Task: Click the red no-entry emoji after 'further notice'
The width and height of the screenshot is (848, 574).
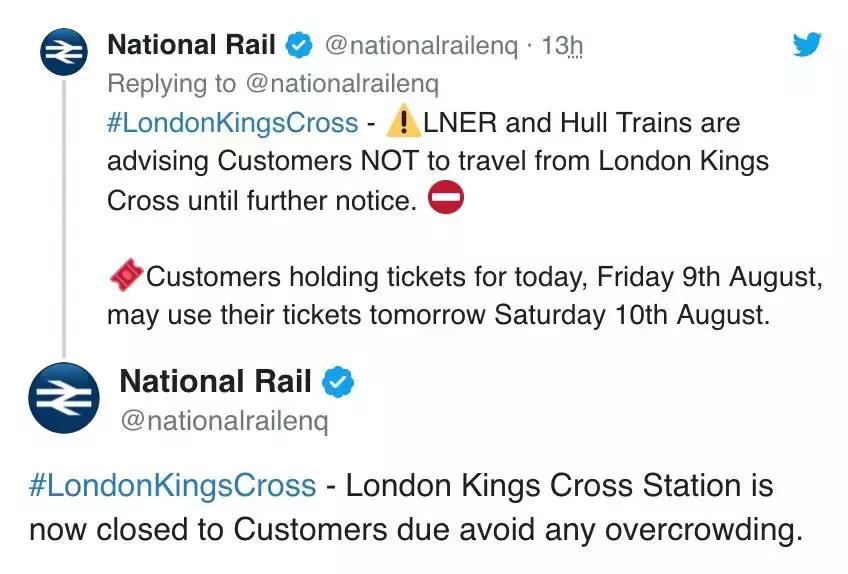Action: coord(446,199)
